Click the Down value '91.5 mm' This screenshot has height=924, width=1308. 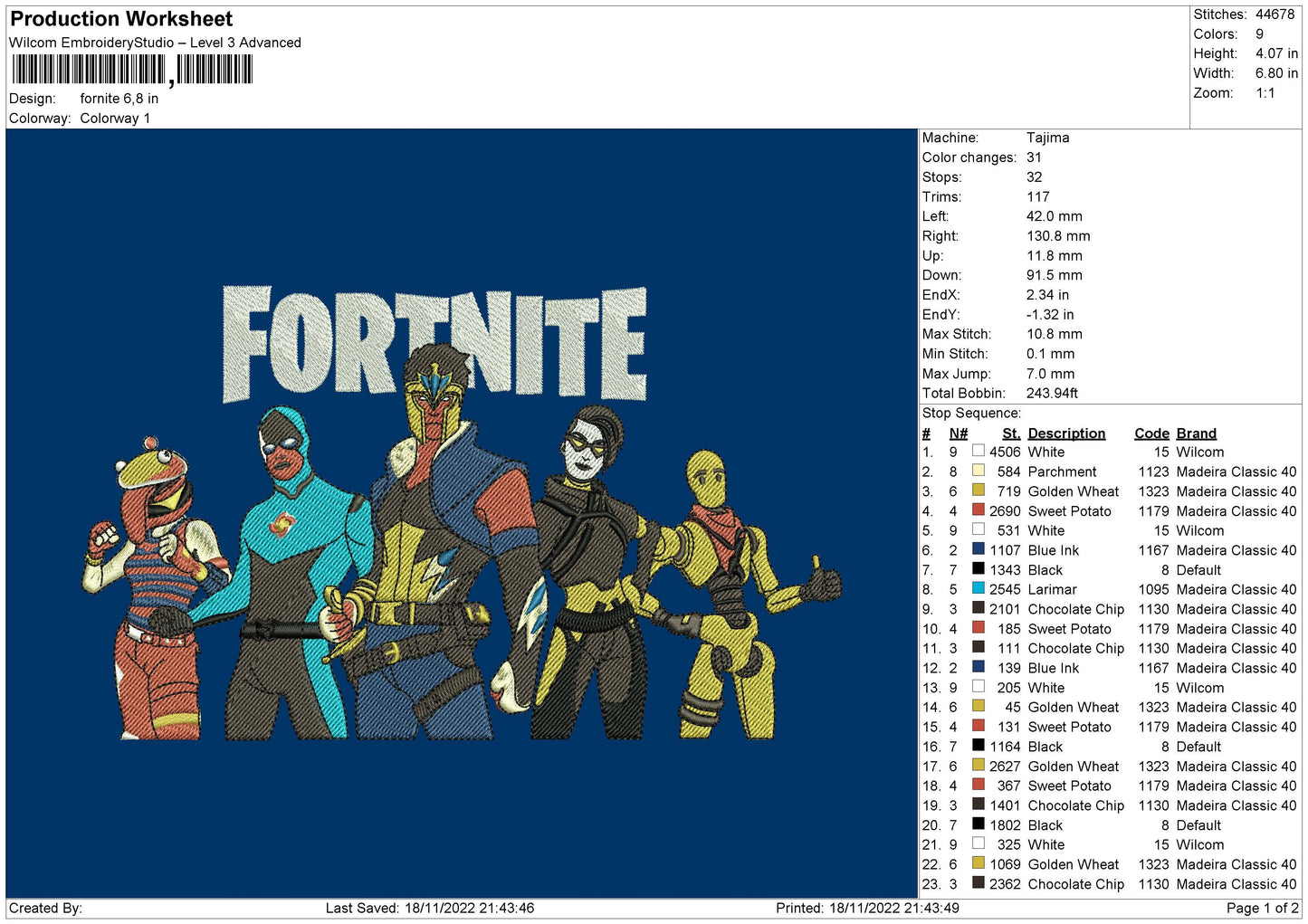[x=1055, y=275]
